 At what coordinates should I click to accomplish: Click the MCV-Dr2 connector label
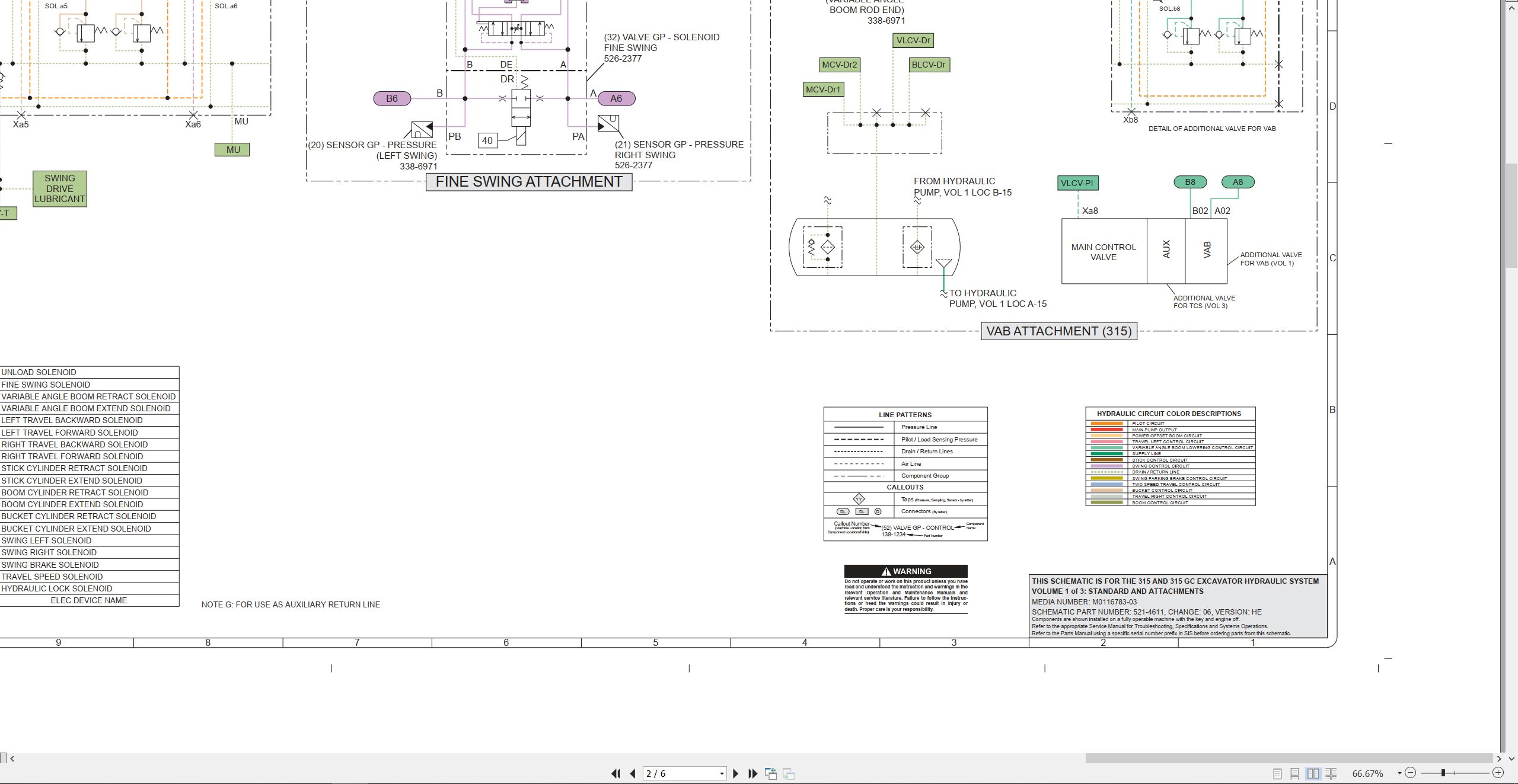(840, 65)
